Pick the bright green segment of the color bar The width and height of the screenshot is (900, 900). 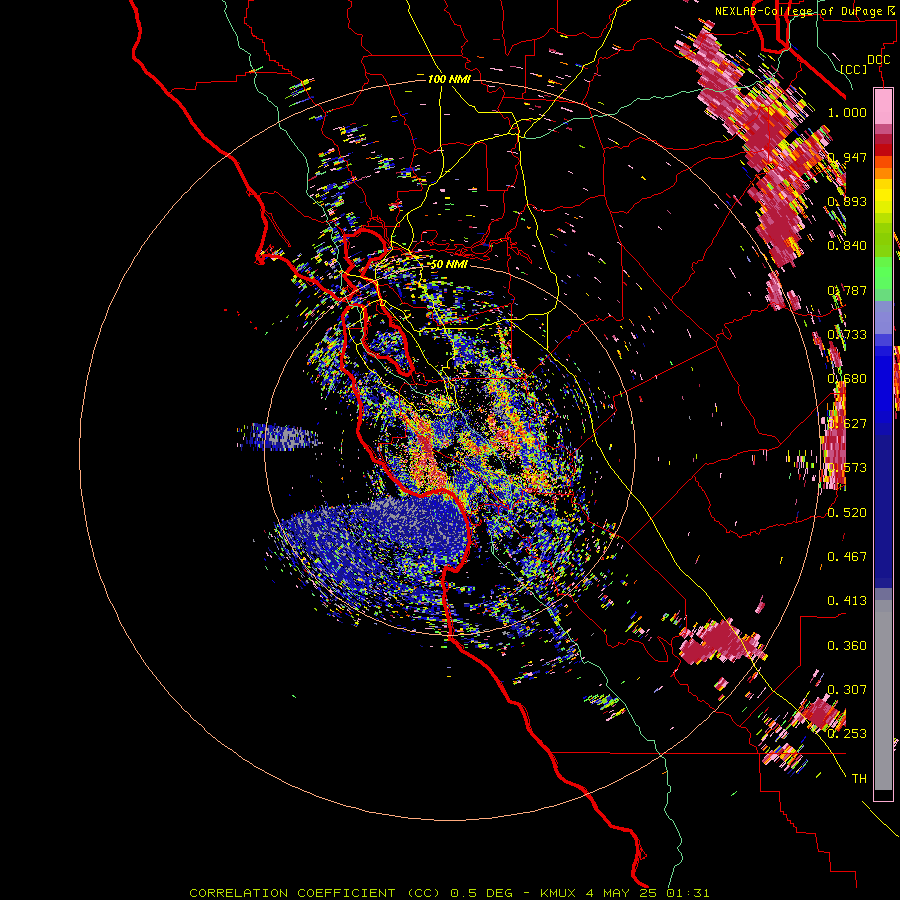tap(883, 273)
